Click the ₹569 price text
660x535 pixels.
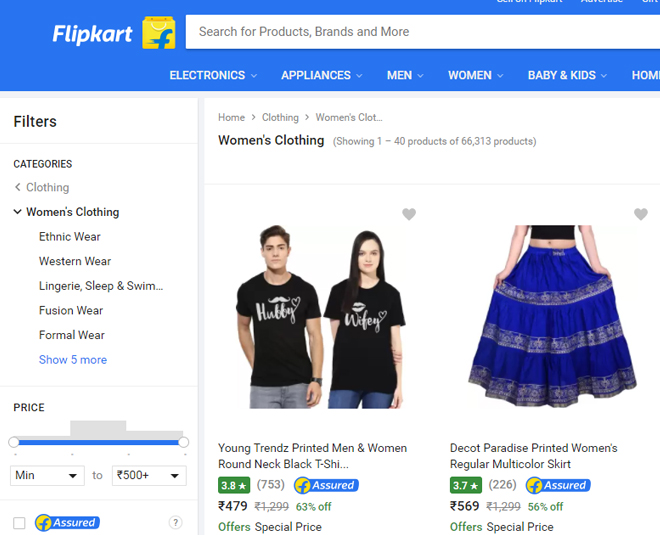pos(464,506)
